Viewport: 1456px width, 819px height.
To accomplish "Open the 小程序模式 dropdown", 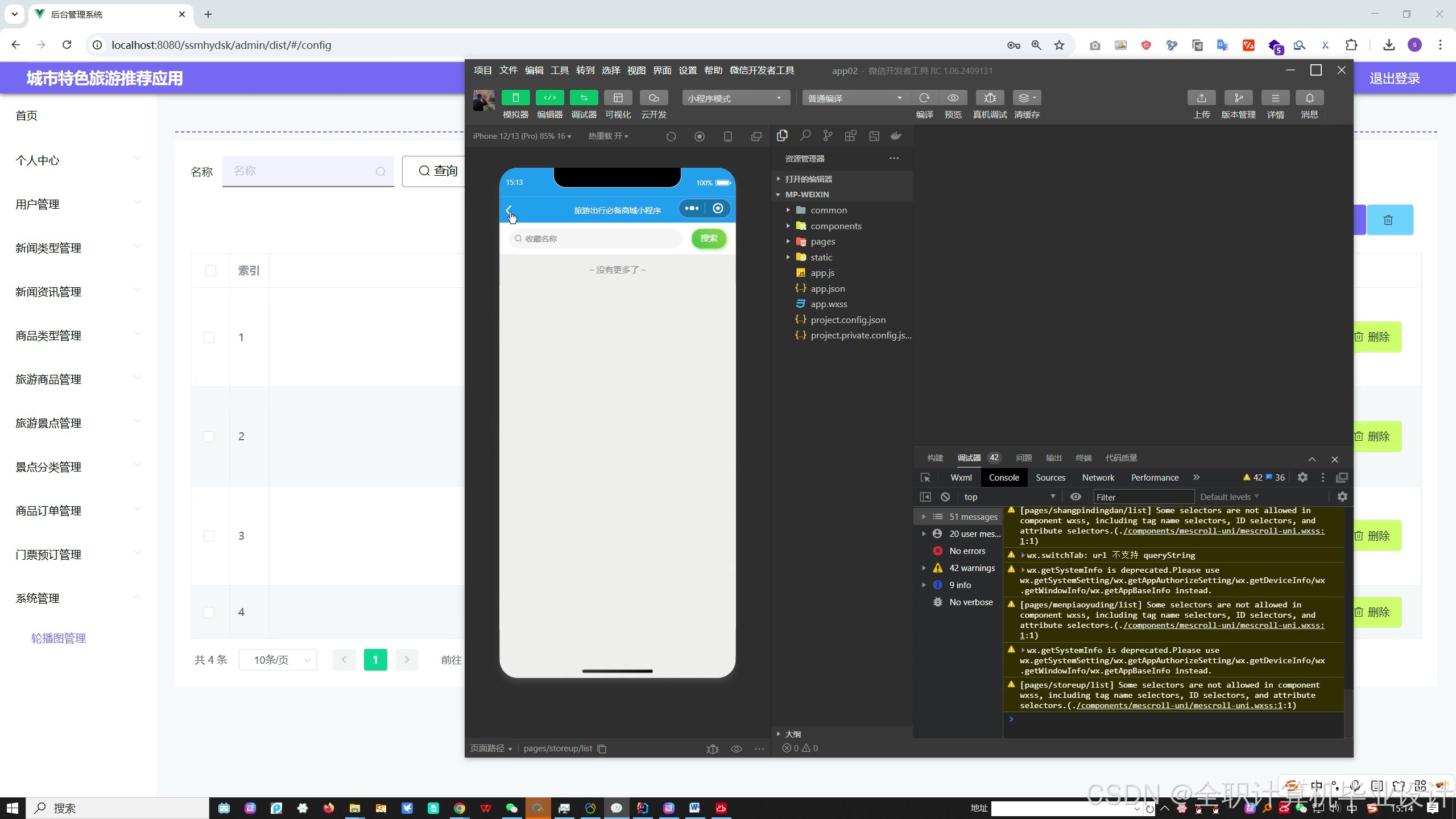I will 735,98.
